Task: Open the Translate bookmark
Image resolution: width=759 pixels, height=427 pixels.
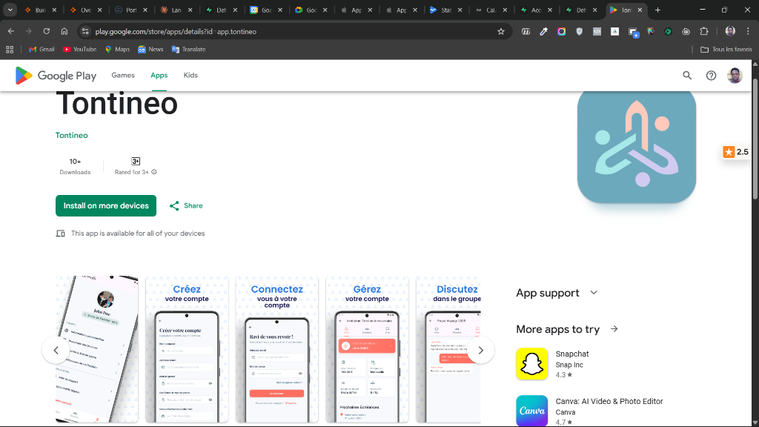Action: tap(189, 49)
